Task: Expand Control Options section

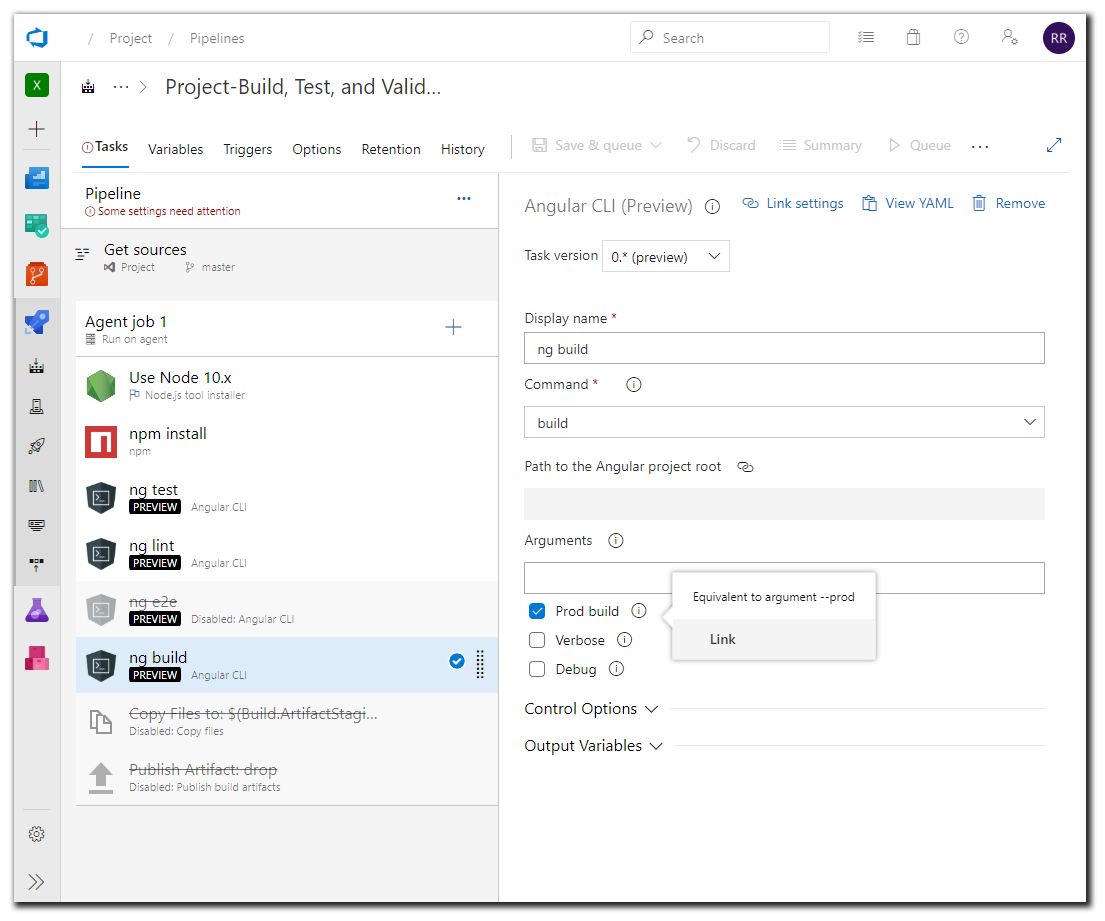Action: click(591, 709)
